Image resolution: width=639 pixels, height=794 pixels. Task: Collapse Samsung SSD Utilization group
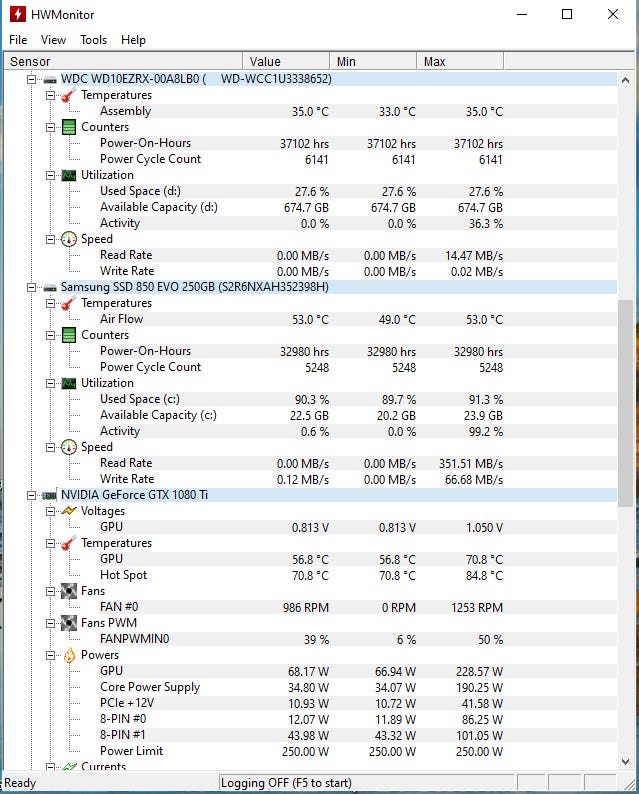(x=51, y=383)
